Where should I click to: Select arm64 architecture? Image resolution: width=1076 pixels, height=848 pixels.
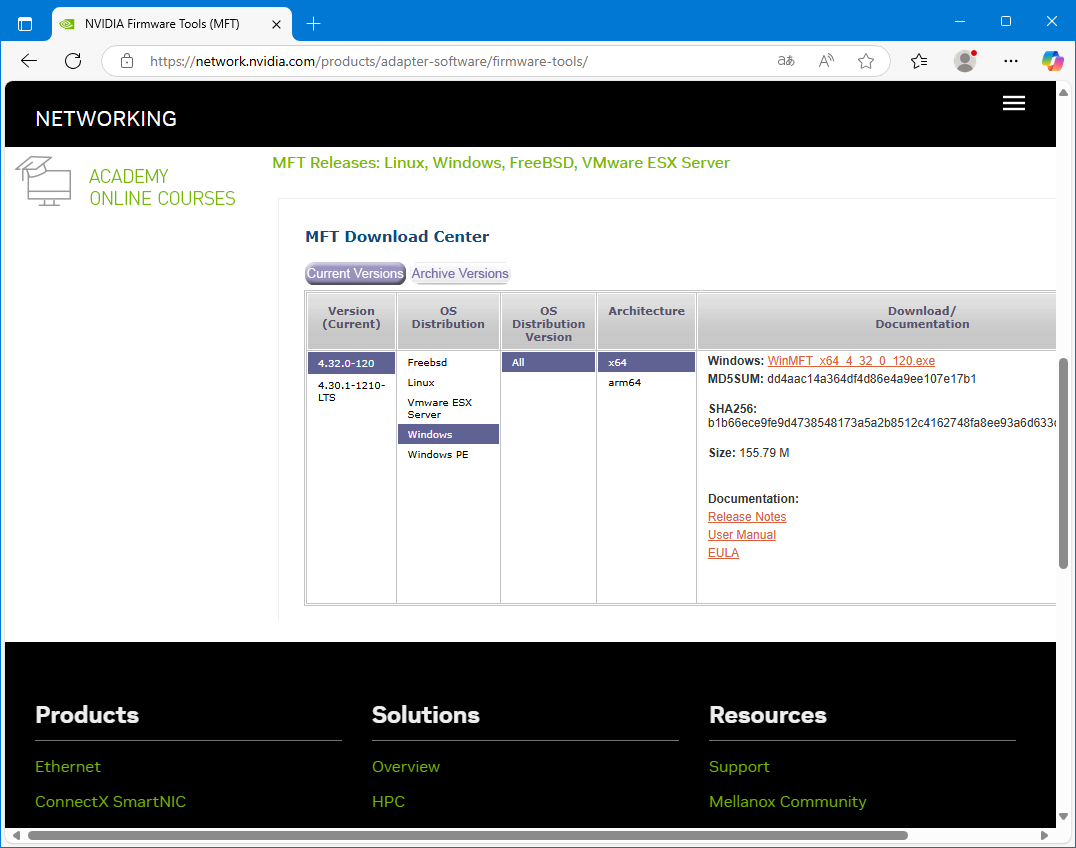coord(625,383)
